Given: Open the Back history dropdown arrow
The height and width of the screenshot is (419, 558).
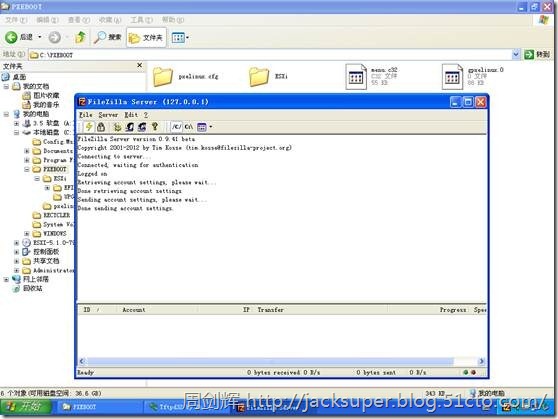Looking at the screenshot, I should [x=40, y=37].
